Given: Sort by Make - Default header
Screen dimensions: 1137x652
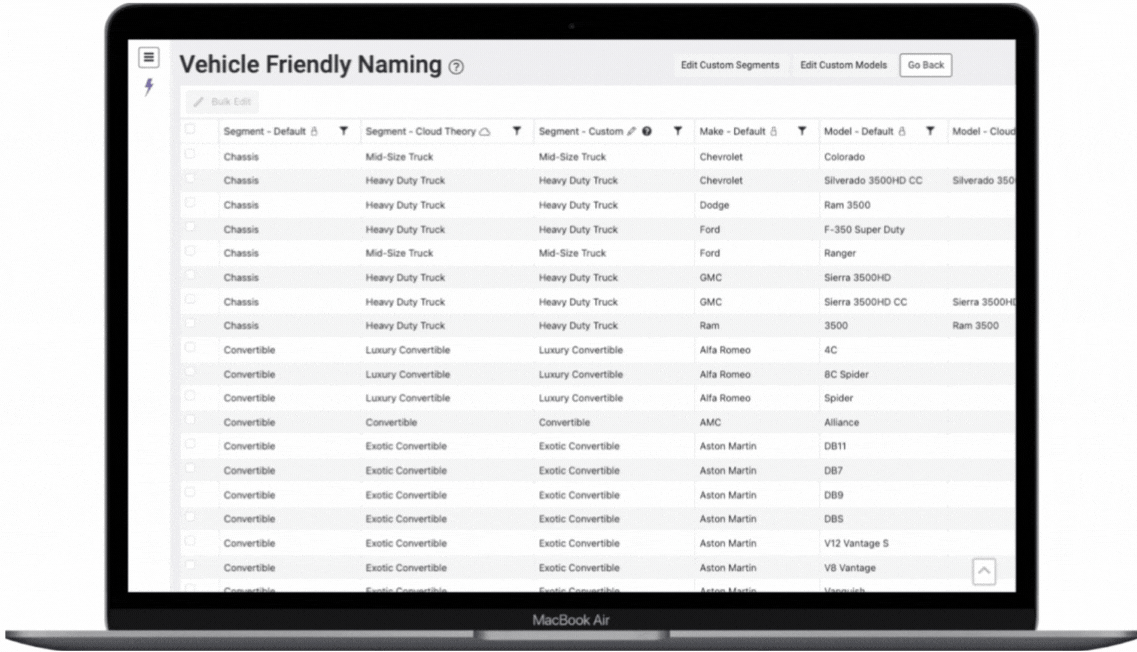Looking at the screenshot, I should pyautogui.click(x=732, y=131).
